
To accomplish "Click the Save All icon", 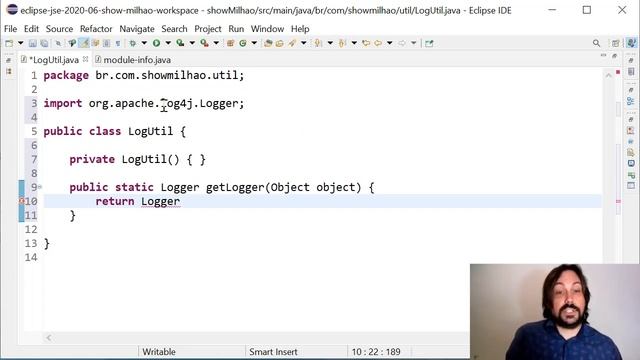I will [x=44, y=43].
